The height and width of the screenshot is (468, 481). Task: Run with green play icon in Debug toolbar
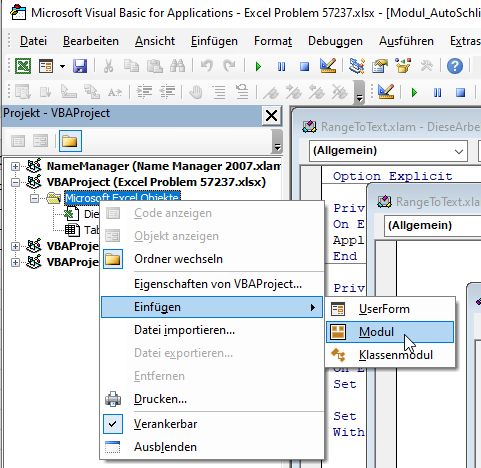[x=414, y=92]
